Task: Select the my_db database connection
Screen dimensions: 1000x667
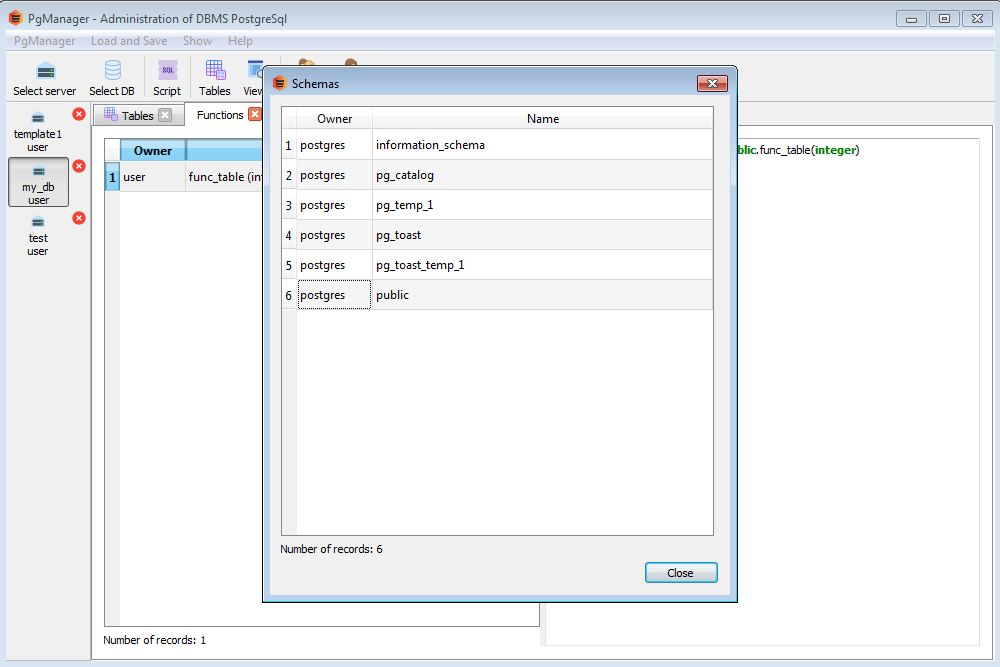Action: coord(38,182)
